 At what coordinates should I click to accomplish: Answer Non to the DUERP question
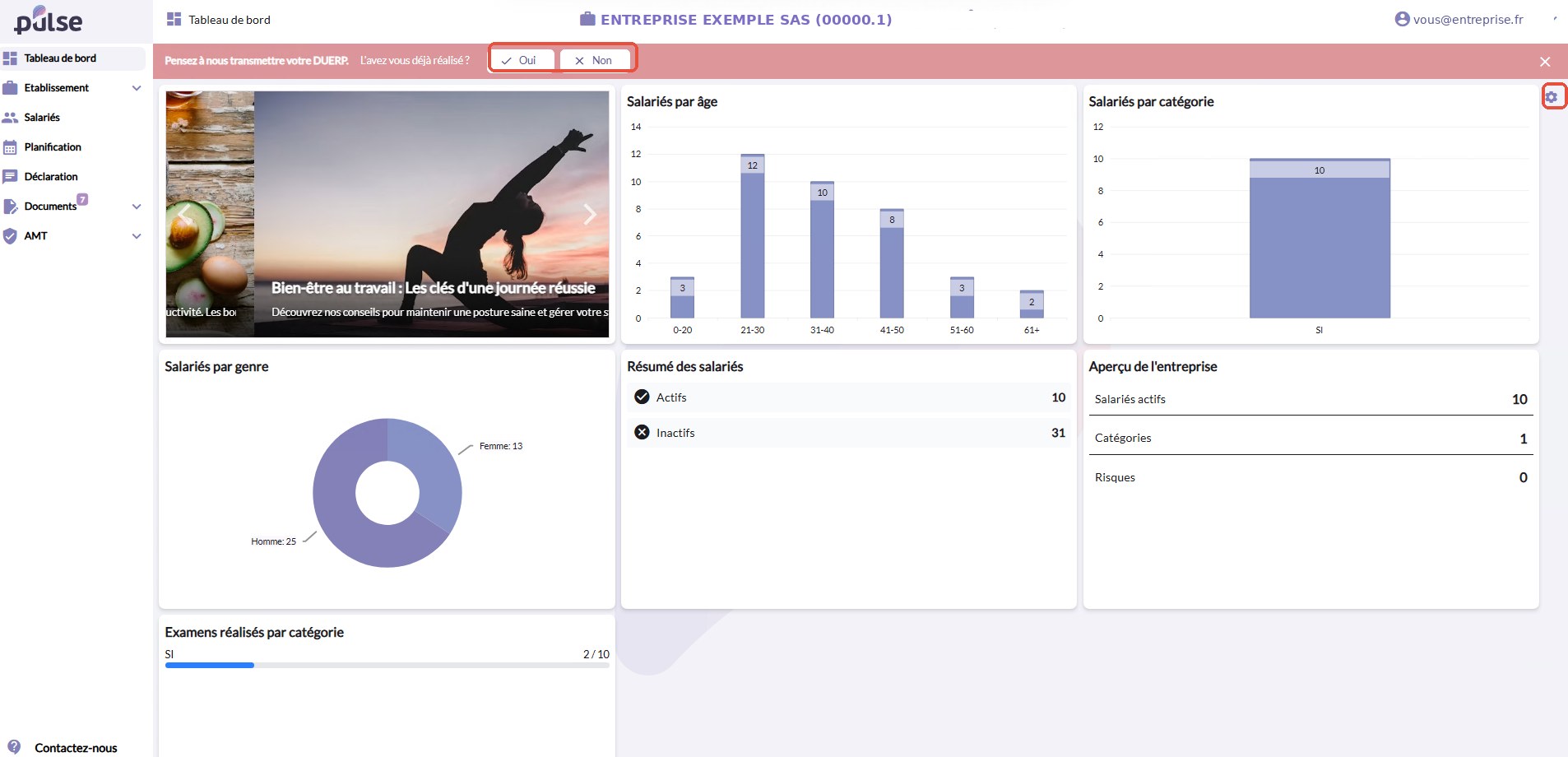click(595, 60)
